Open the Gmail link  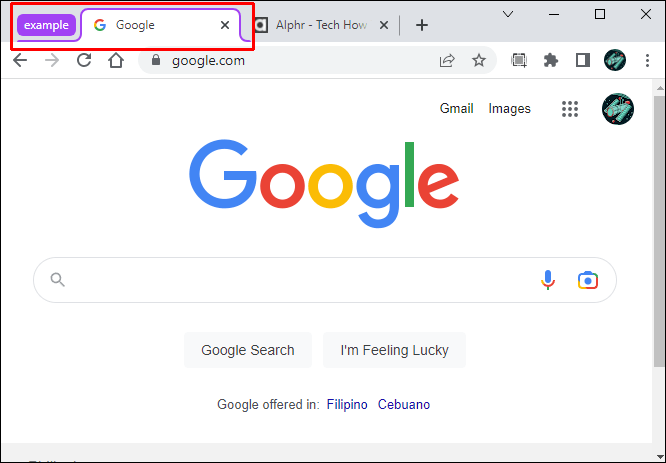click(x=456, y=109)
